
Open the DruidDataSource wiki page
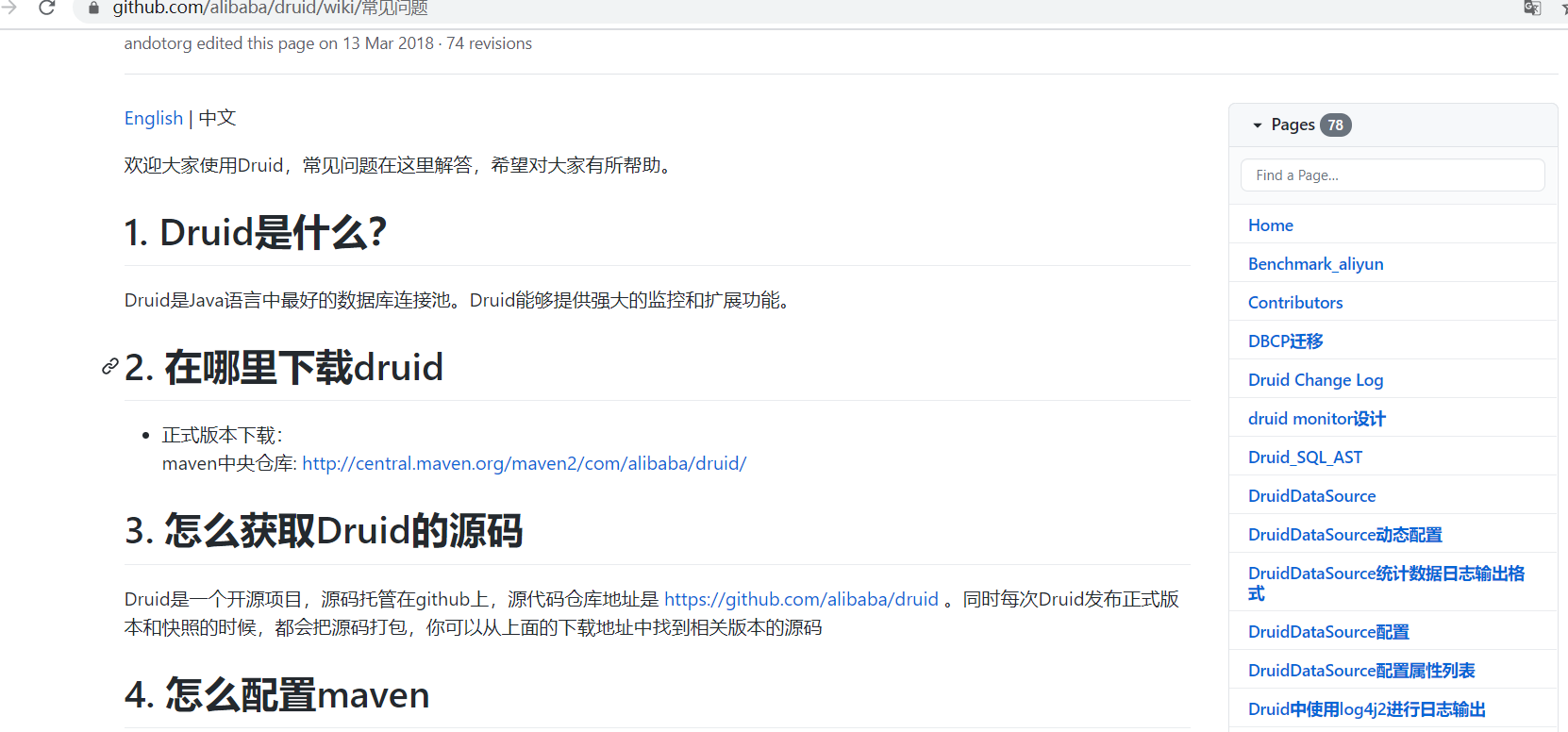(x=1311, y=496)
